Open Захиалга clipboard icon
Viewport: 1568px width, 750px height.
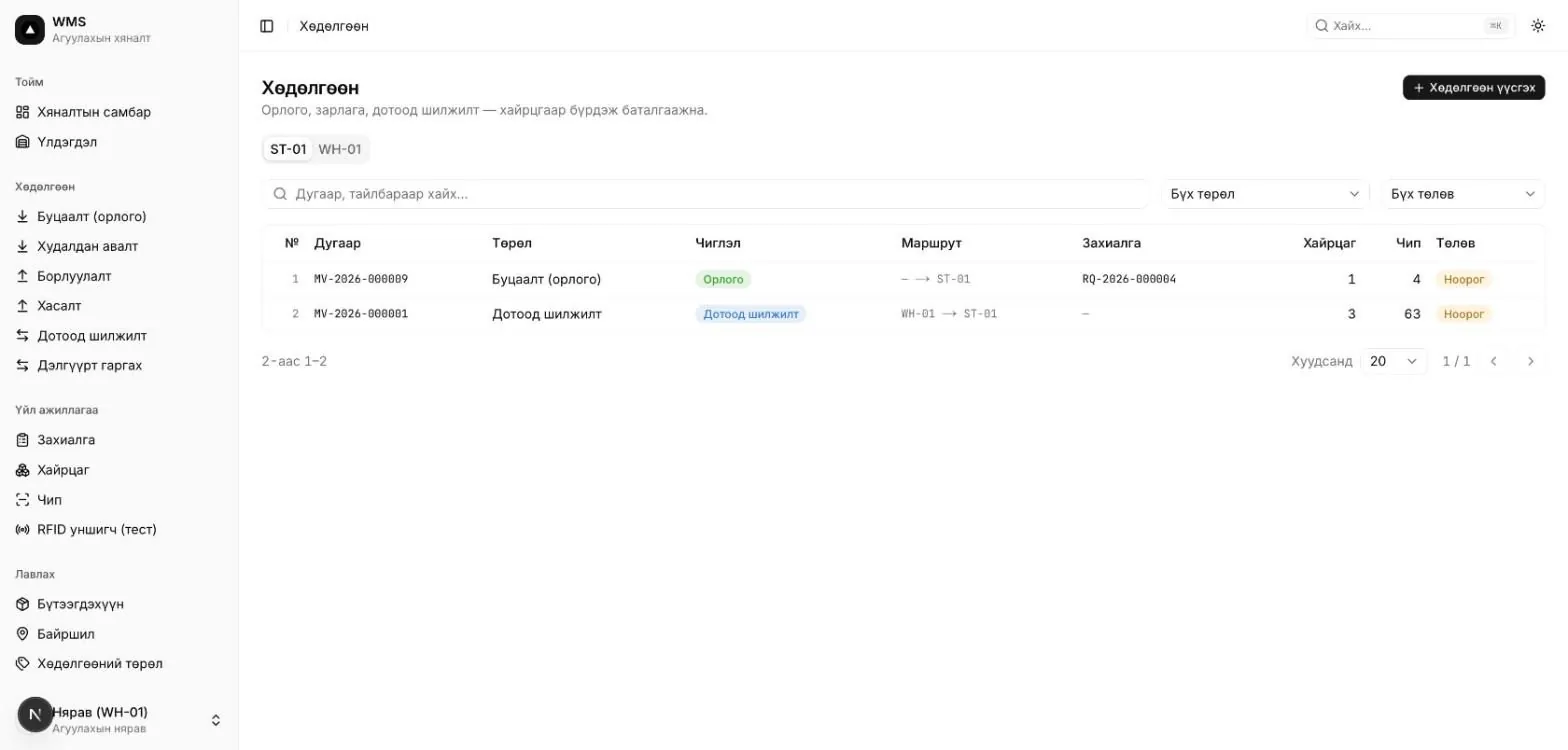[23, 440]
